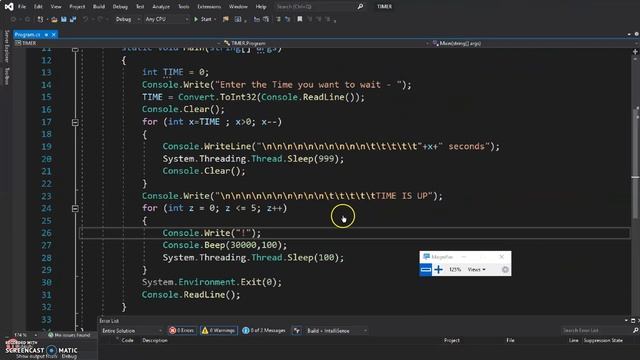Click the uncomment lines toolbar icon
The height and width of the screenshot is (360, 640).
(x=288, y=19)
